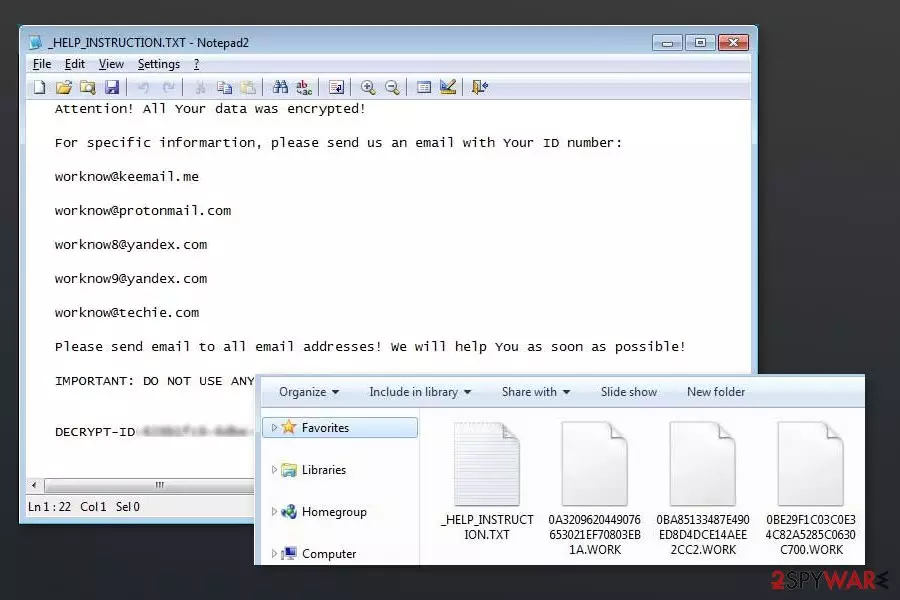Click the New document icon in Notepad2 toolbar
Screen dimensions: 900x600
pos(39,87)
